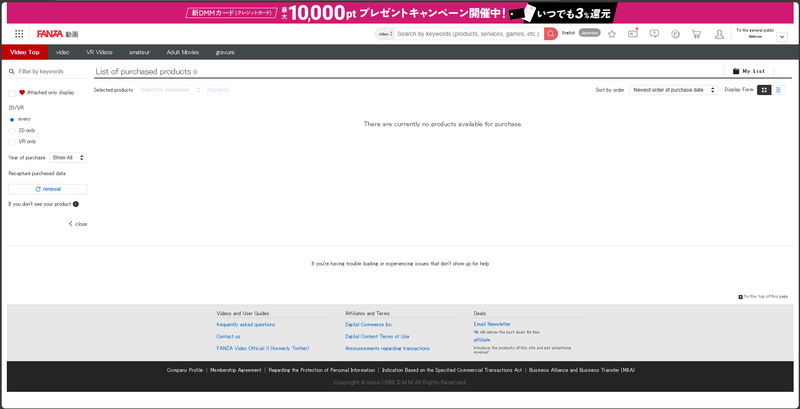Screen dimensions: 800x409
Task: Click the info icon beside don't see your product
Action: click(x=76, y=204)
